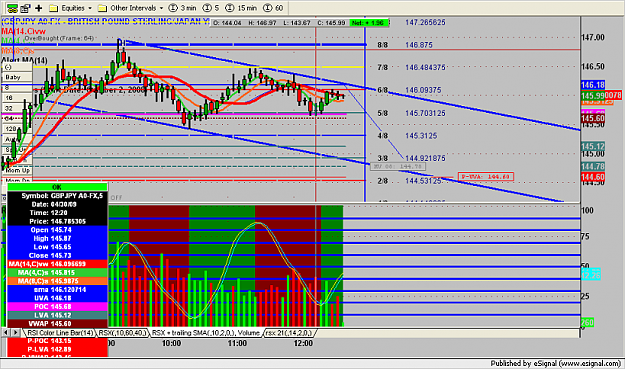Click the MA(4,C)s 145.815 green row
Viewport: 625px width, 369px height.
(x=57, y=273)
